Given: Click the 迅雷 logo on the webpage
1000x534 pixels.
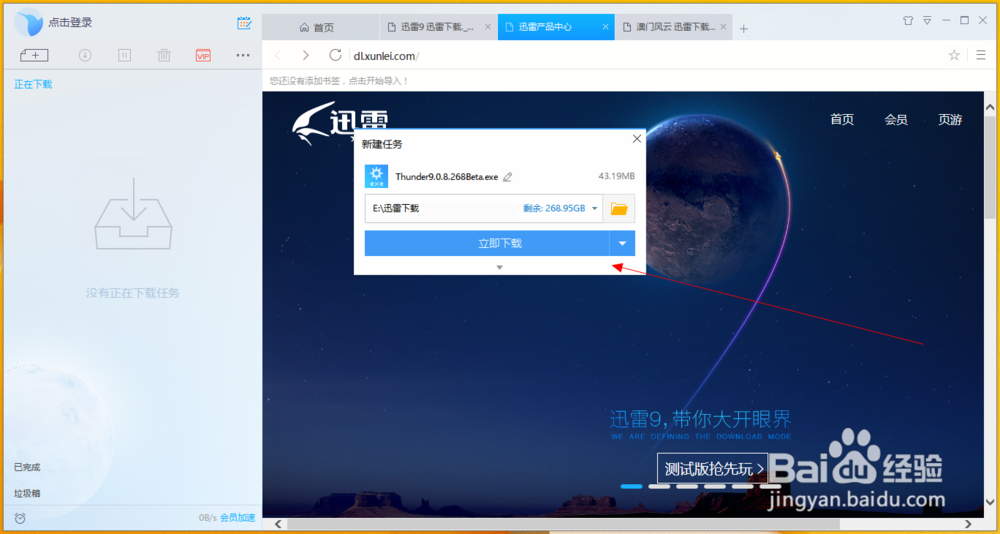Looking at the screenshot, I should click(x=340, y=121).
